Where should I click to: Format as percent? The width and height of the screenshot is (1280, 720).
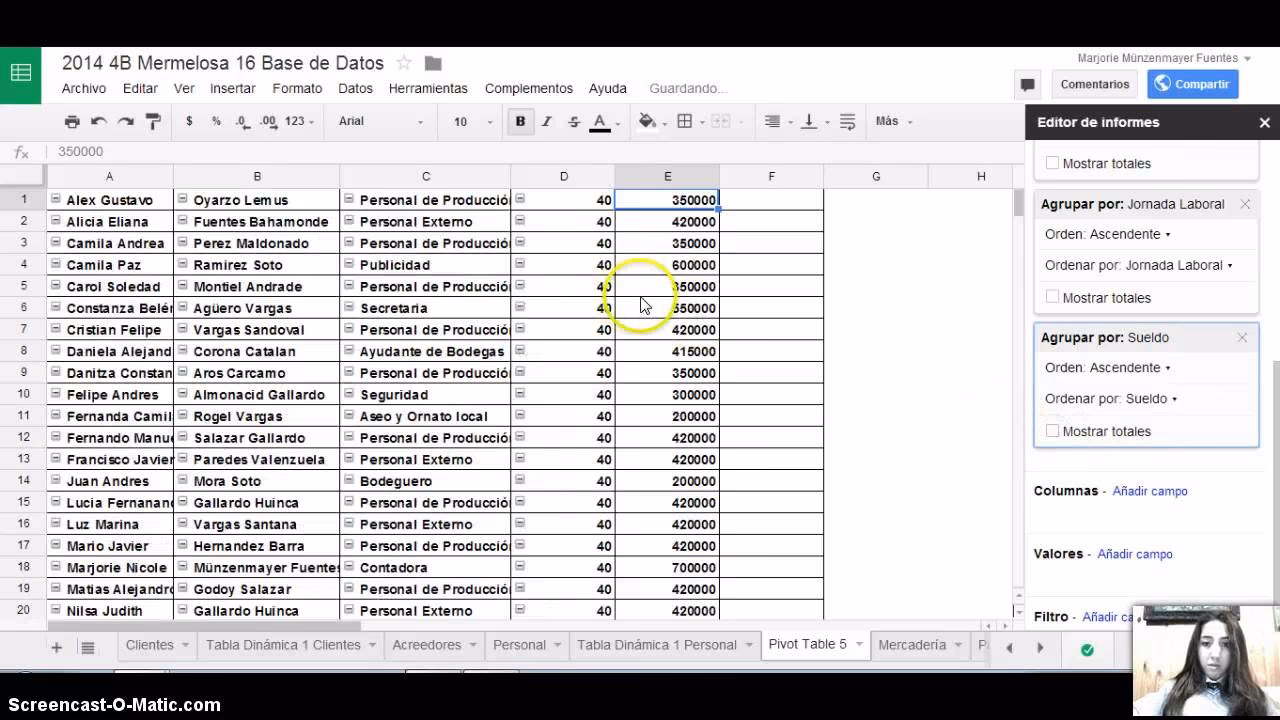(216, 121)
